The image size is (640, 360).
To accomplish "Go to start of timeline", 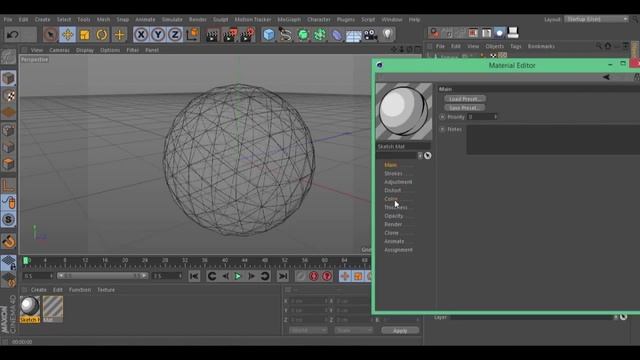I will pos(194,276).
